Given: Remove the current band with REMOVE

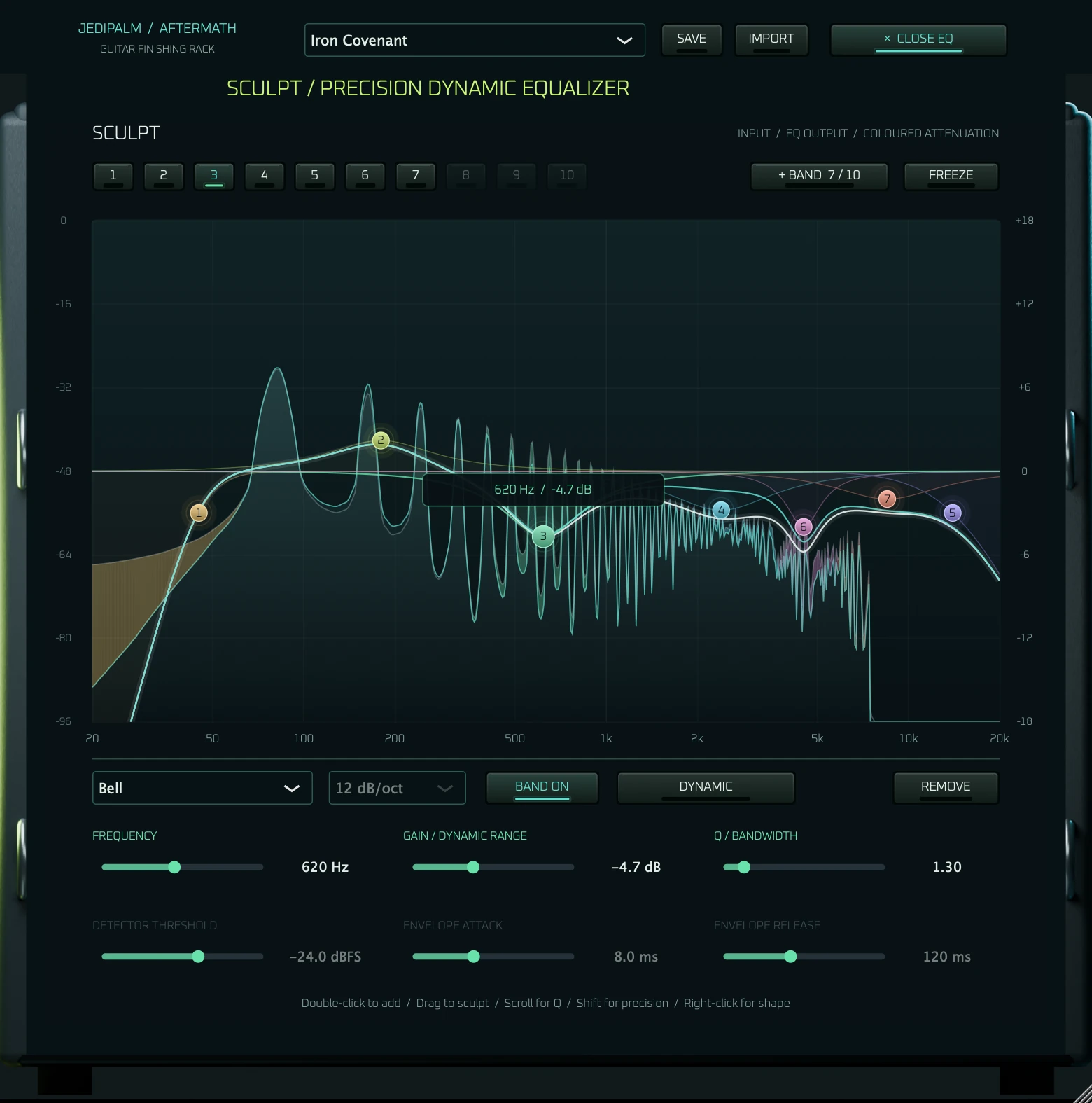Looking at the screenshot, I should (946, 788).
